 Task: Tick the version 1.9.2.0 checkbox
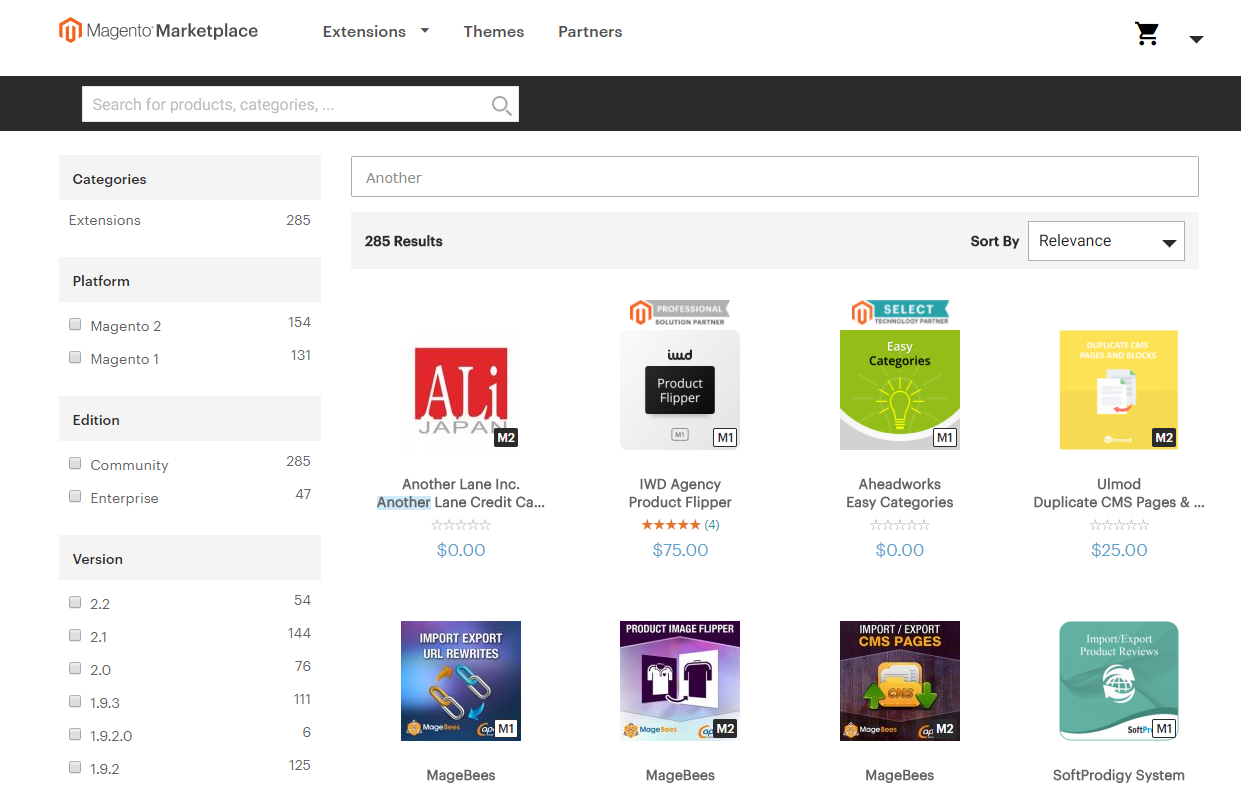tap(75, 734)
